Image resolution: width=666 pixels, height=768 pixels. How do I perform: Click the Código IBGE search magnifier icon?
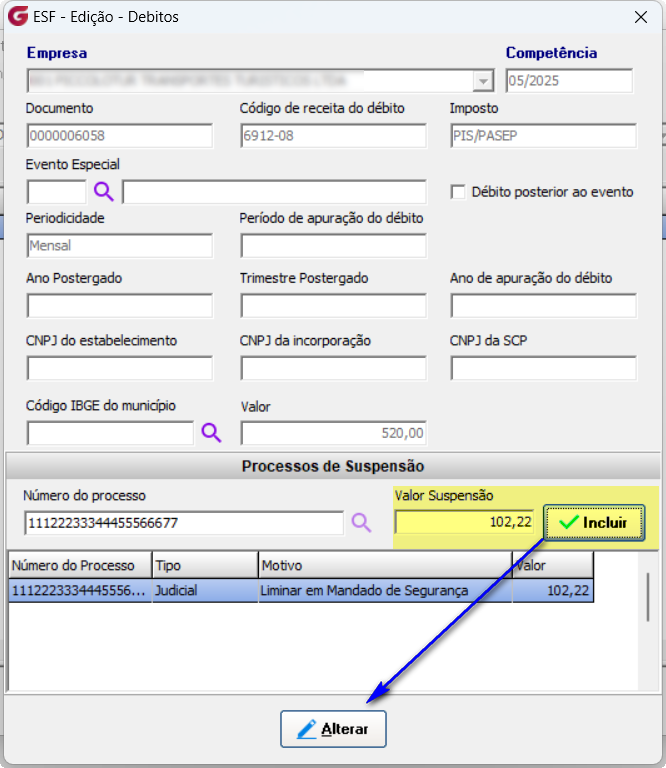[212, 432]
